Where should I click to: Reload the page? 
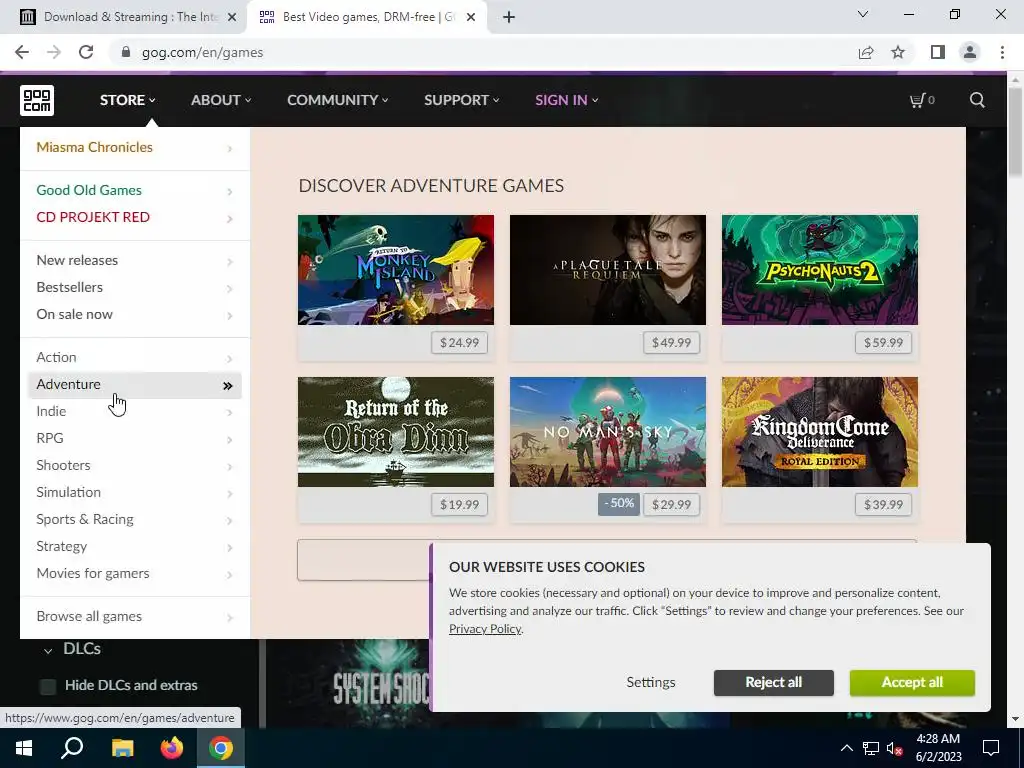[86, 52]
